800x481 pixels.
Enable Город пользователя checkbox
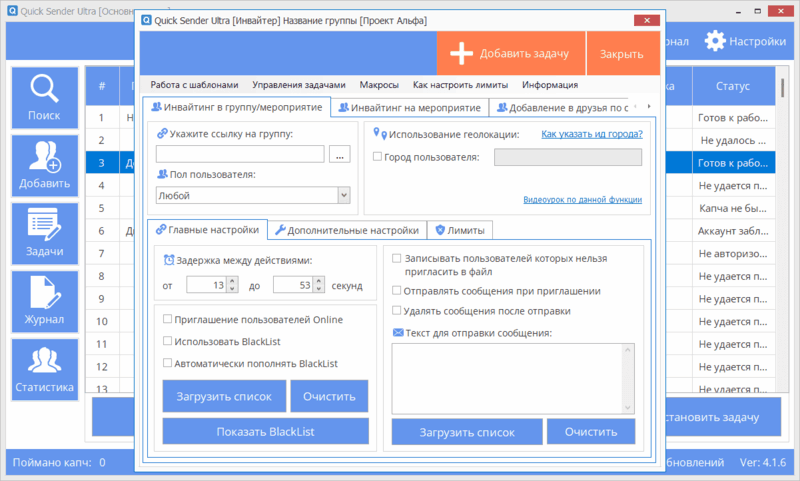378,157
